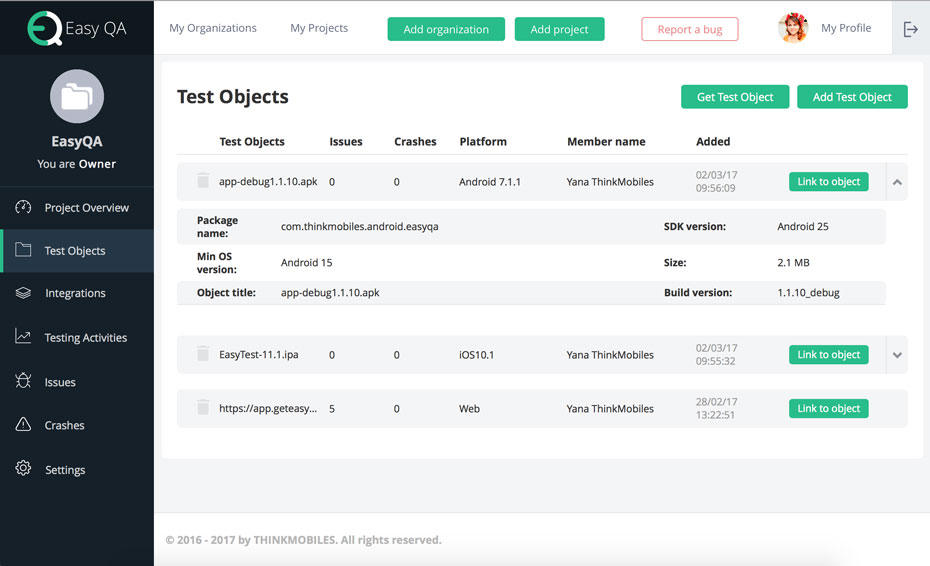Collapse the app-debug1.1.10.apk details row
The height and width of the screenshot is (566, 930).
coord(897,182)
